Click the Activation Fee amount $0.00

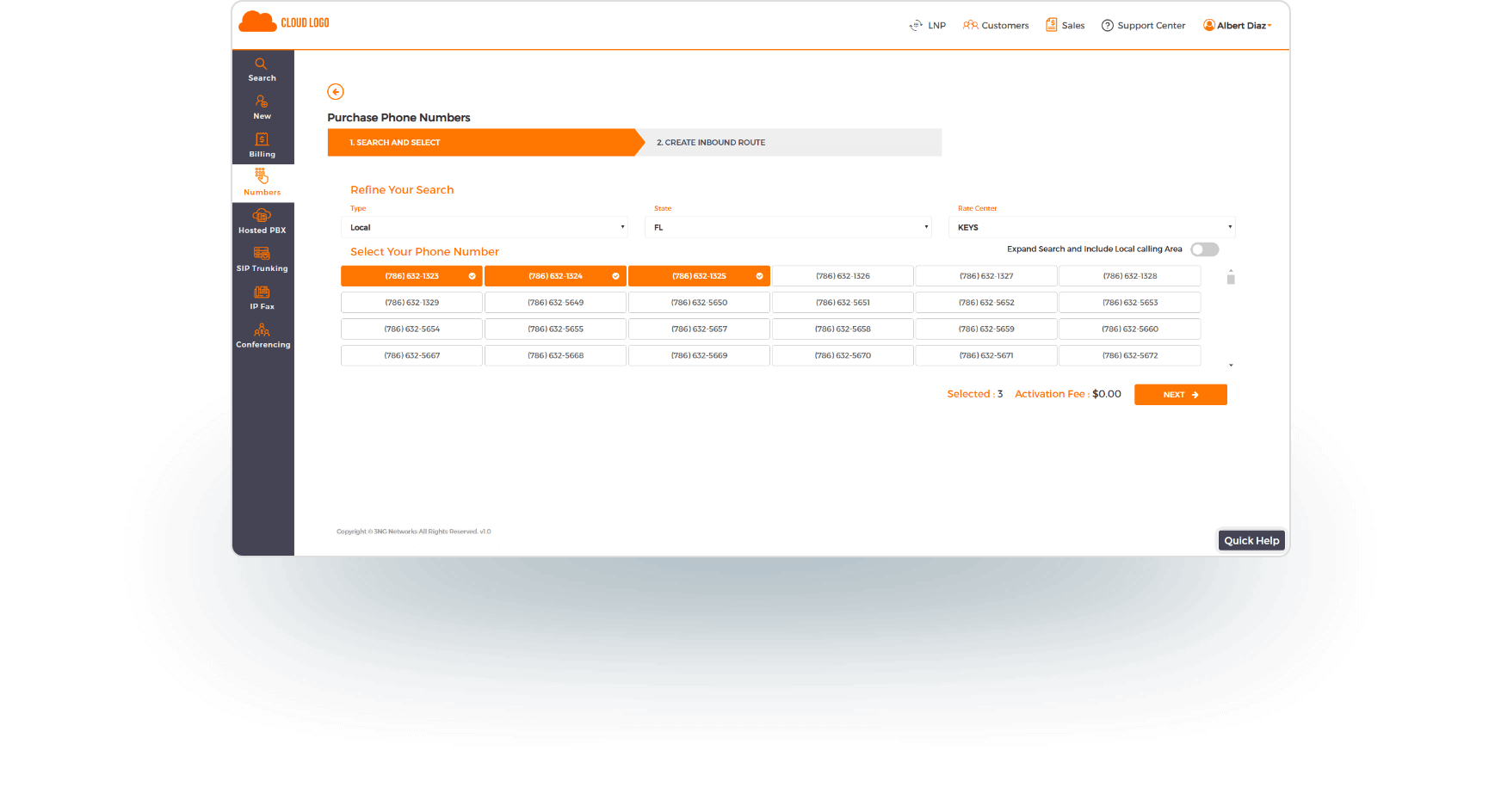coord(1107,394)
